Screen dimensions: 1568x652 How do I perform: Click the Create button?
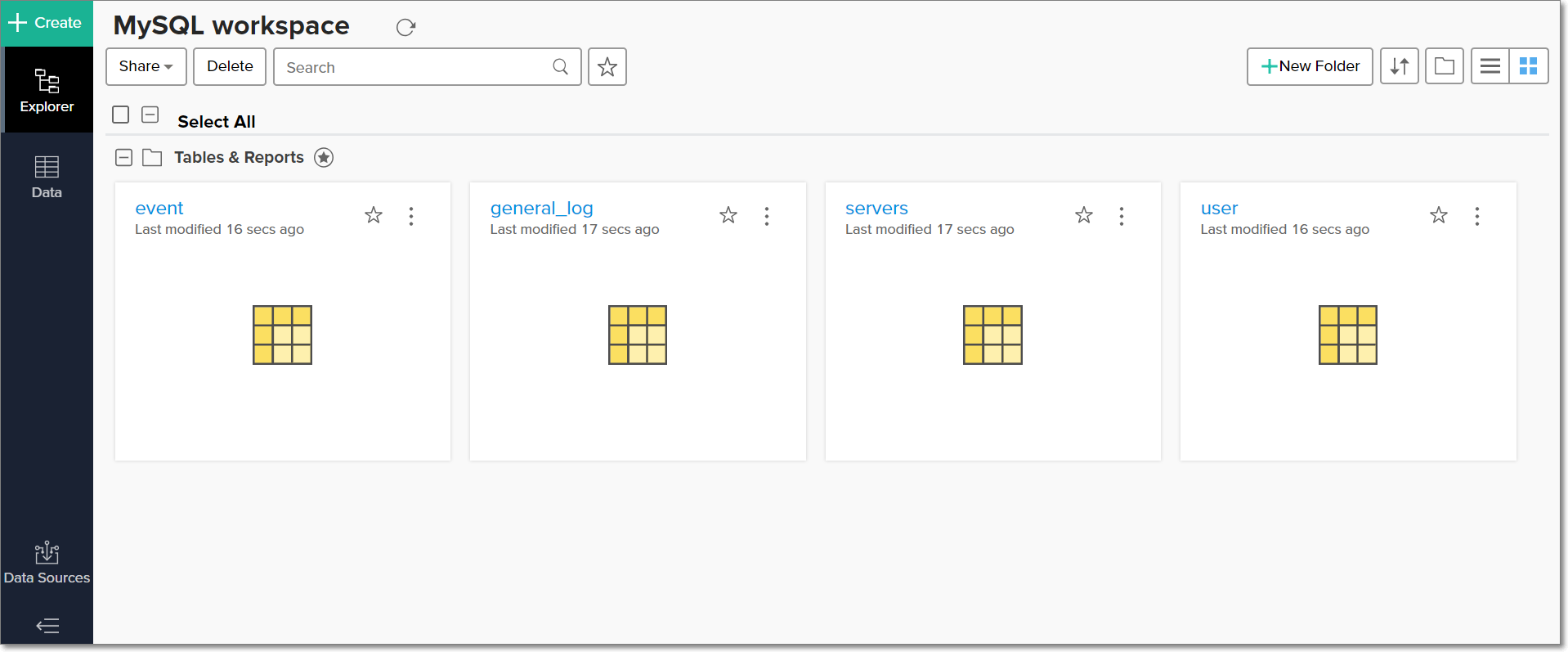click(x=47, y=23)
